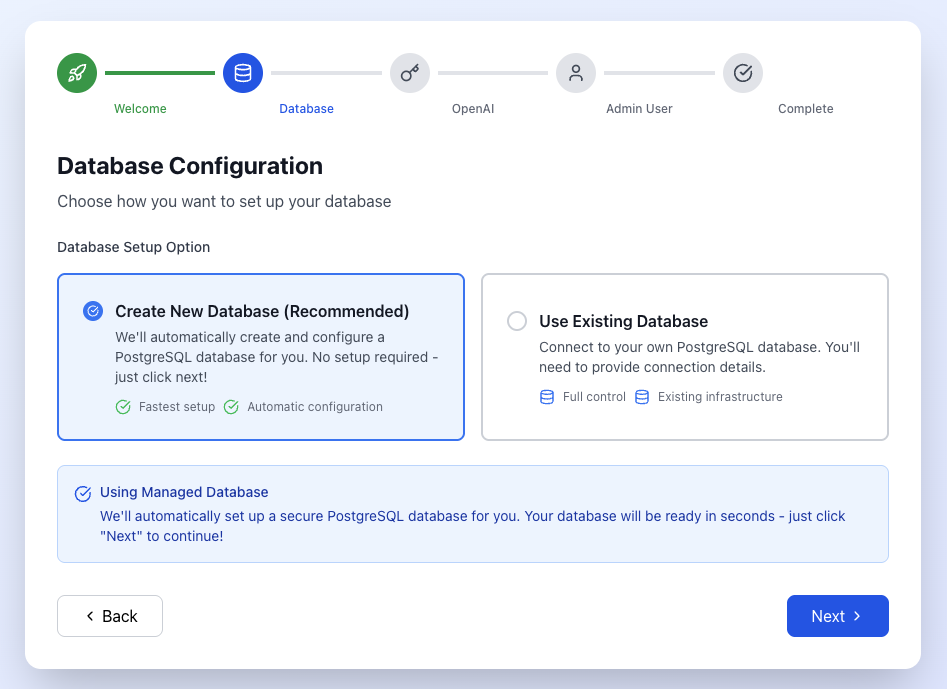Viewport: 947px width, 689px height.
Task: Select the Use Existing Database option
Action: (x=685, y=356)
